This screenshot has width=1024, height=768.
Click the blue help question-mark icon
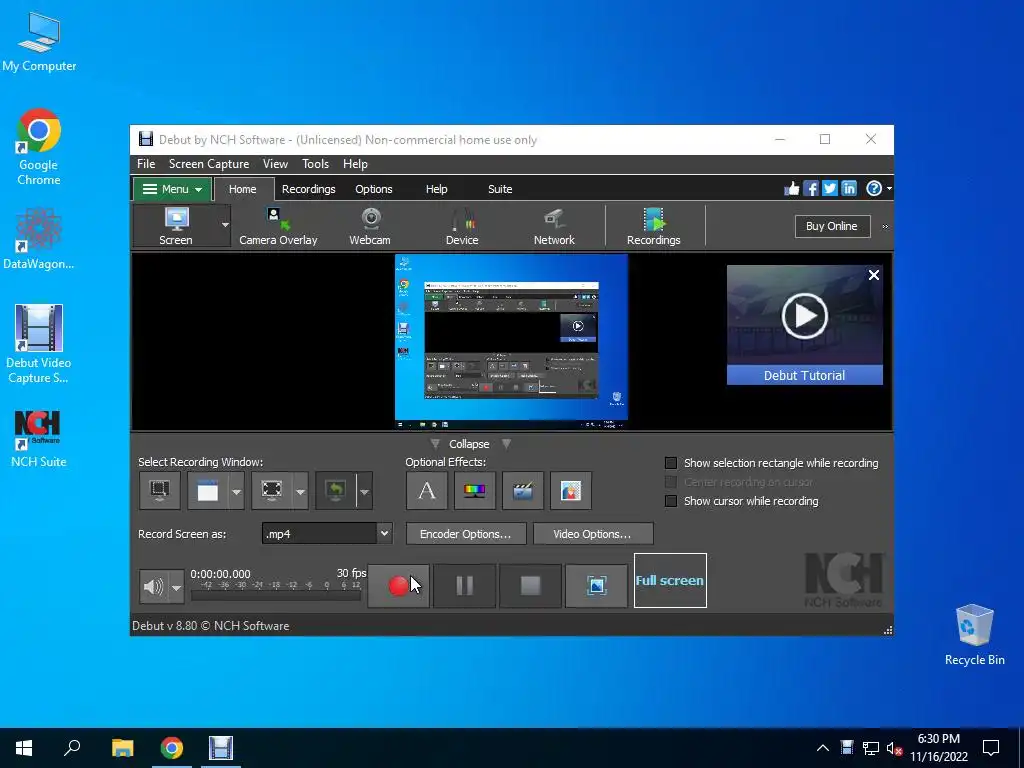[x=874, y=189]
